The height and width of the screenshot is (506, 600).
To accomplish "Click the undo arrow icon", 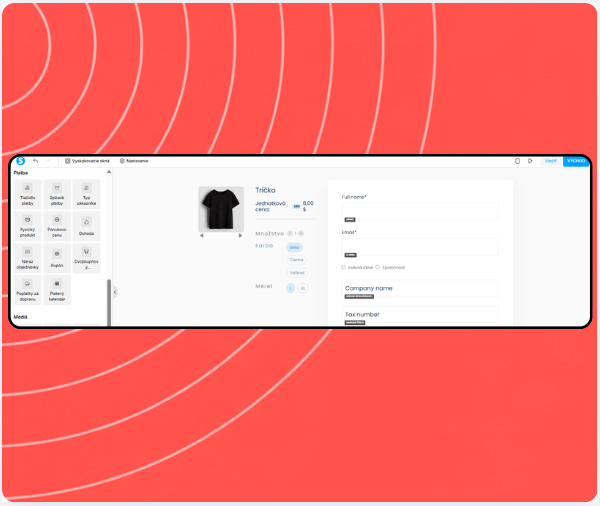I will tap(36, 161).
